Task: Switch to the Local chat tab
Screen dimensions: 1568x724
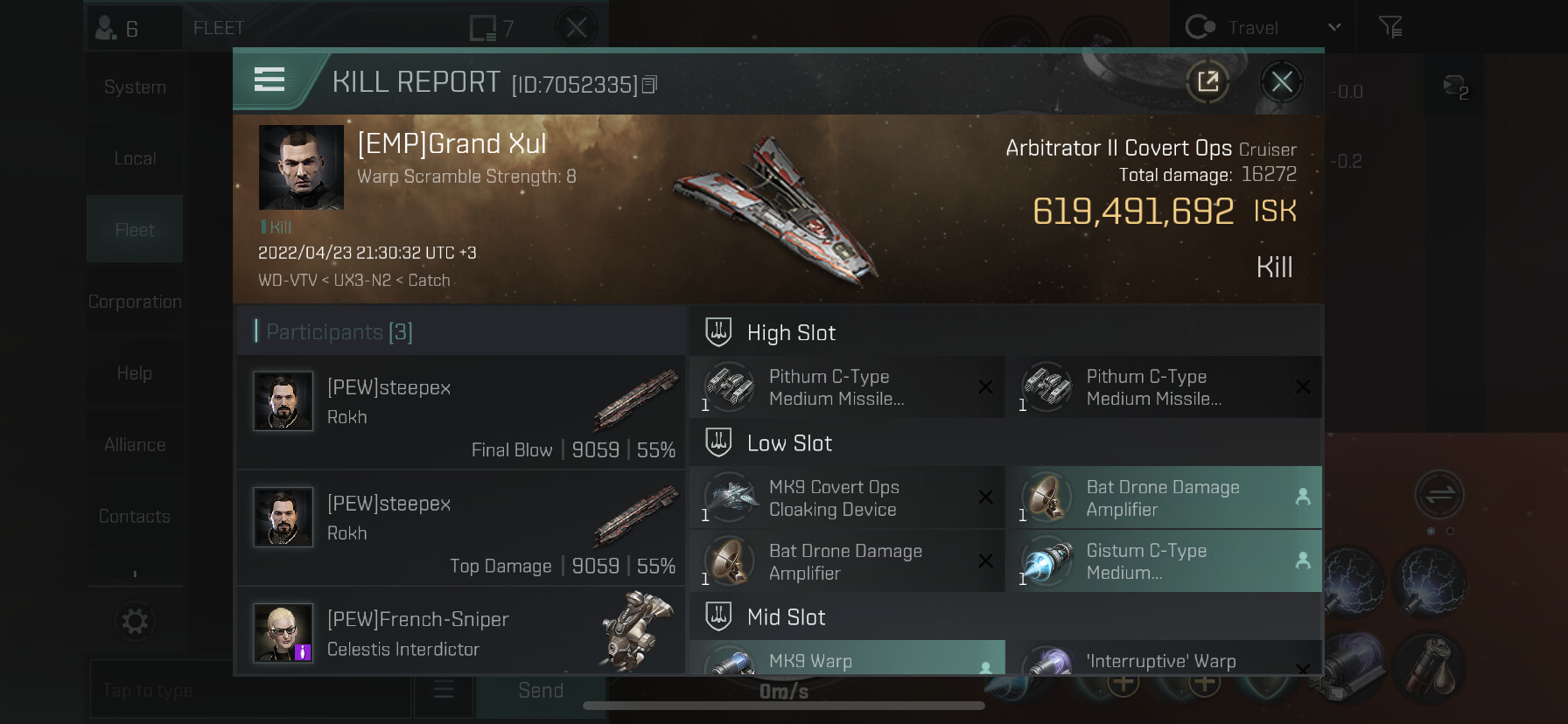Action: tap(135, 158)
